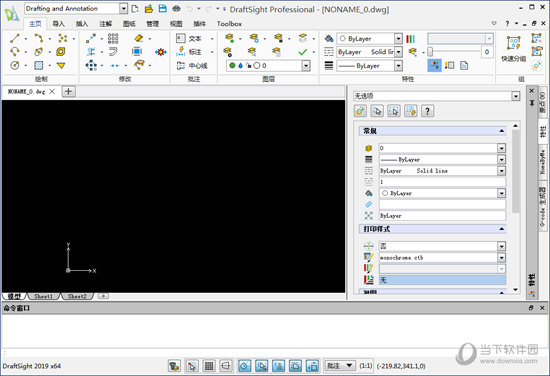Switch to the 注解 annotate ribbon tab
The image size is (550, 376).
[x=105, y=24]
